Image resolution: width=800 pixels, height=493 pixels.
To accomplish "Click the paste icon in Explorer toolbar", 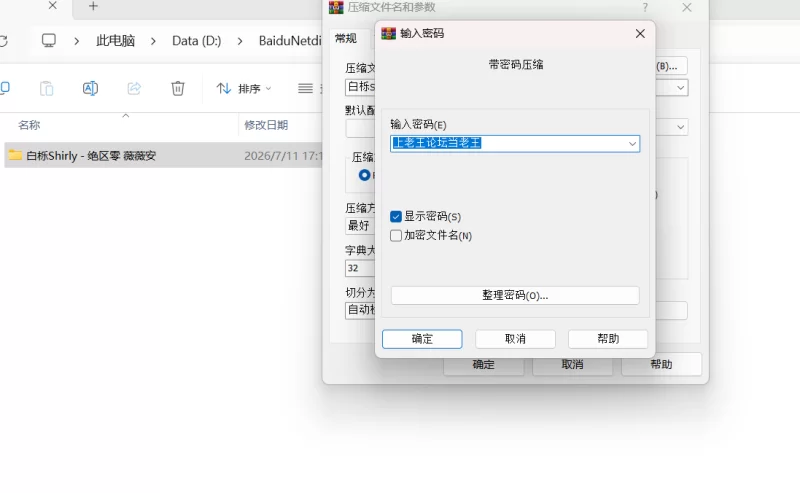I will coord(46,88).
